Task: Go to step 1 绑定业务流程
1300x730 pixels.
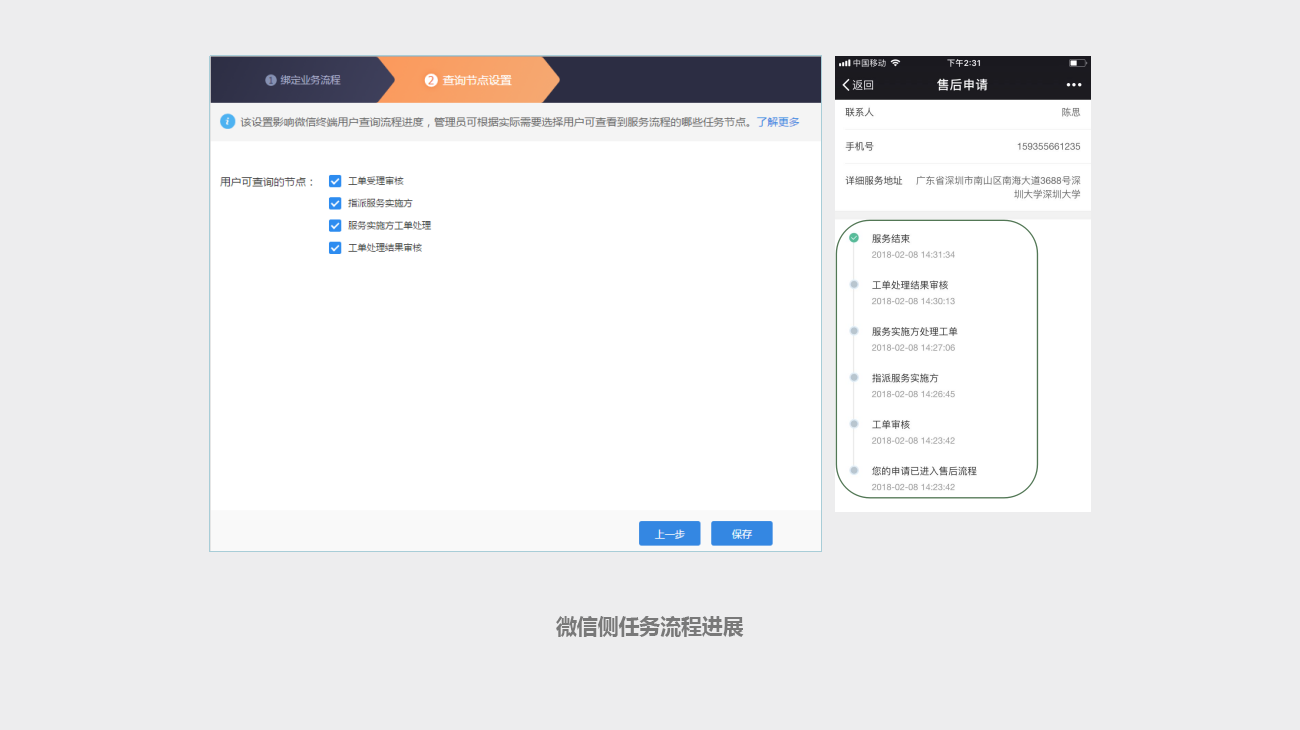Action: [x=303, y=80]
